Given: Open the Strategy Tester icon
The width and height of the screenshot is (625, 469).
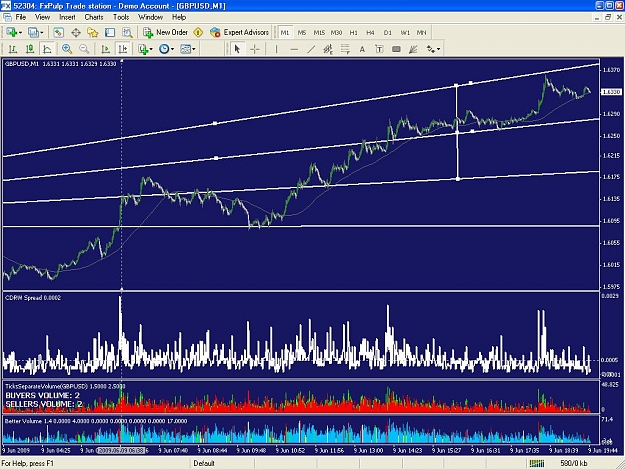Looking at the screenshot, I should [x=127, y=33].
